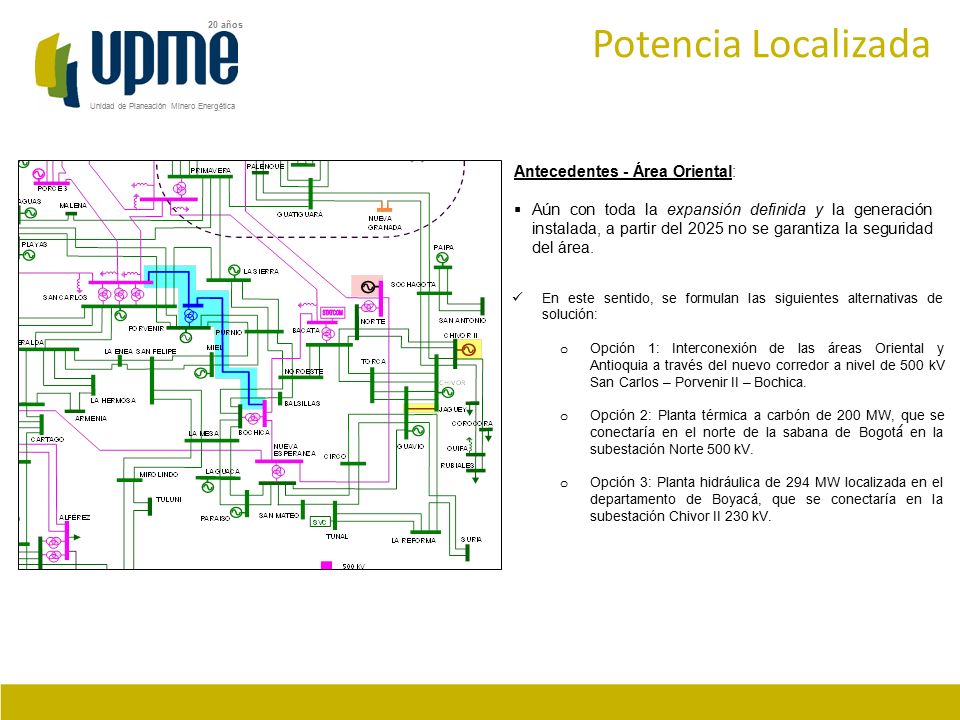Click the checkmark bullet before 'En este sentido'

point(518,297)
